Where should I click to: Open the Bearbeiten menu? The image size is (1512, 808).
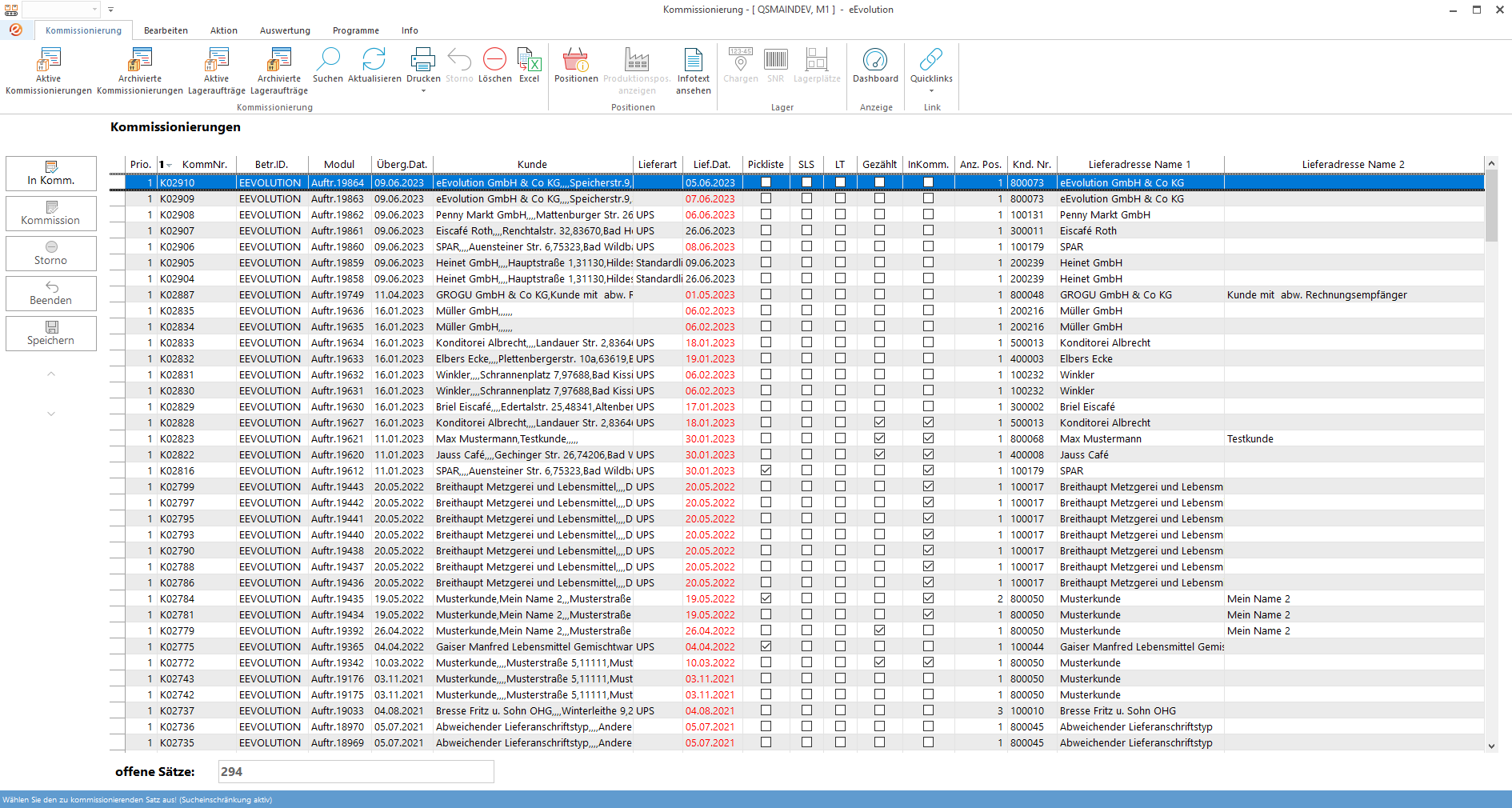point(166,30)
